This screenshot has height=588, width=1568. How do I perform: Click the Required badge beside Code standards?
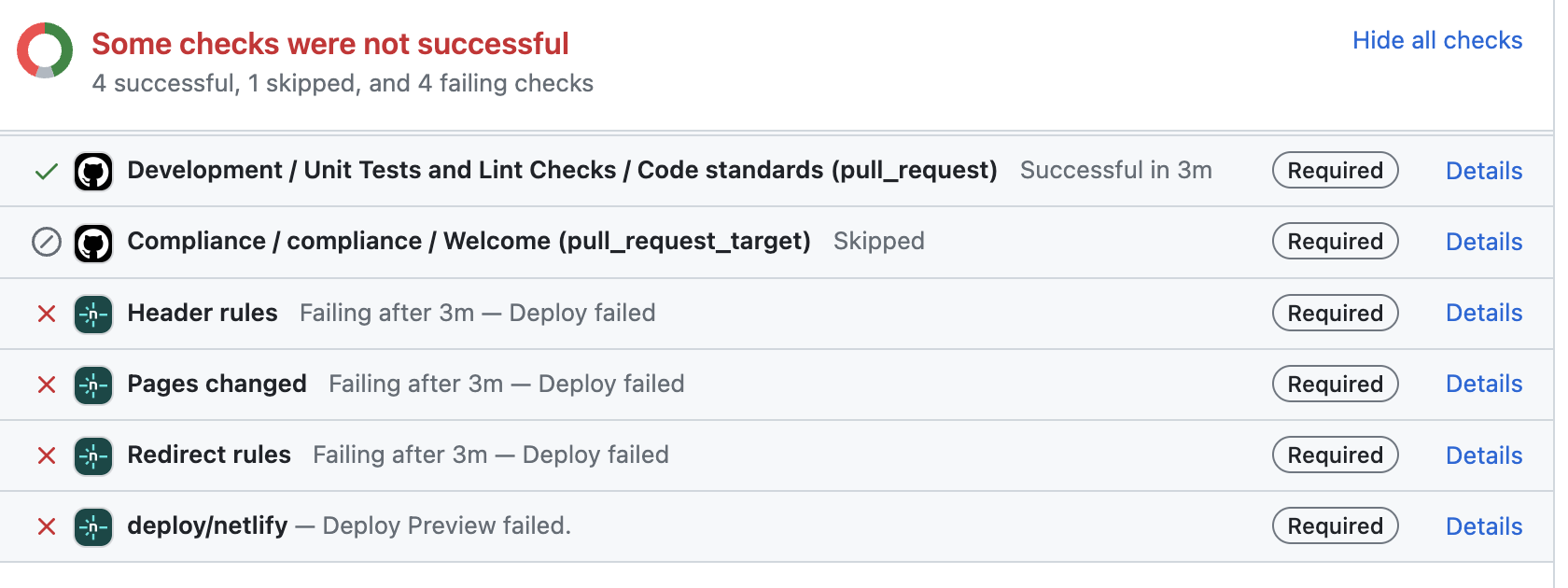[x=1335, y=170]
